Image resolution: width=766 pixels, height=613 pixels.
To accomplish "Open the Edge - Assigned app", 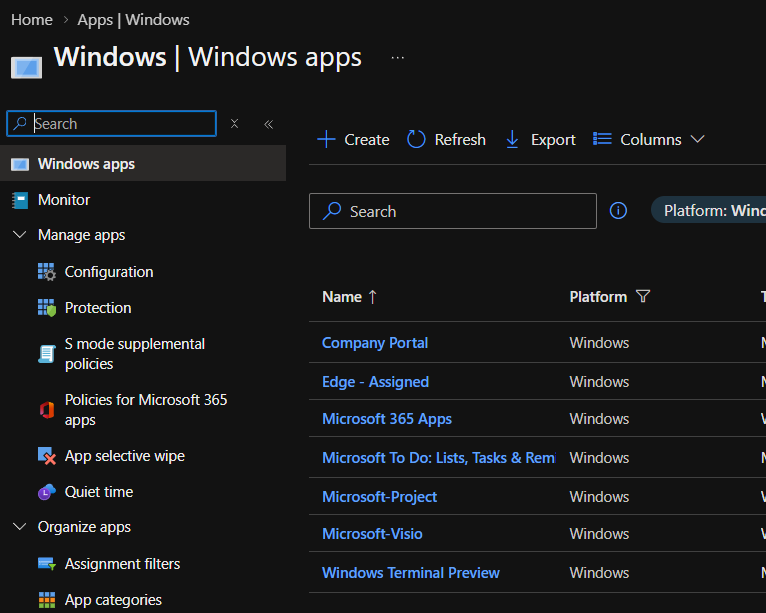I will 376,381.
